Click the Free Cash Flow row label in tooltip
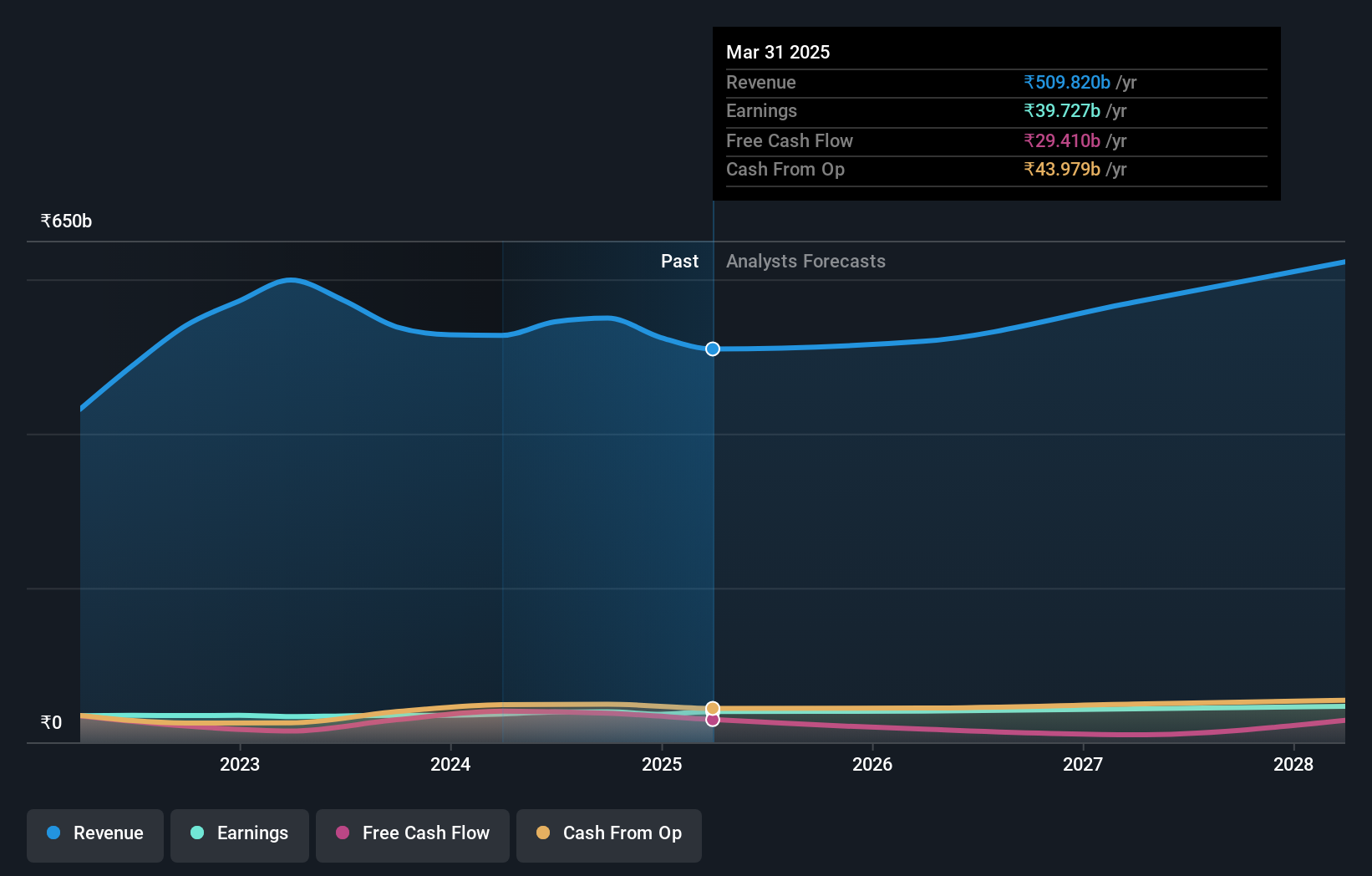This screenshot has height=876, width=1372. point(790,140)
